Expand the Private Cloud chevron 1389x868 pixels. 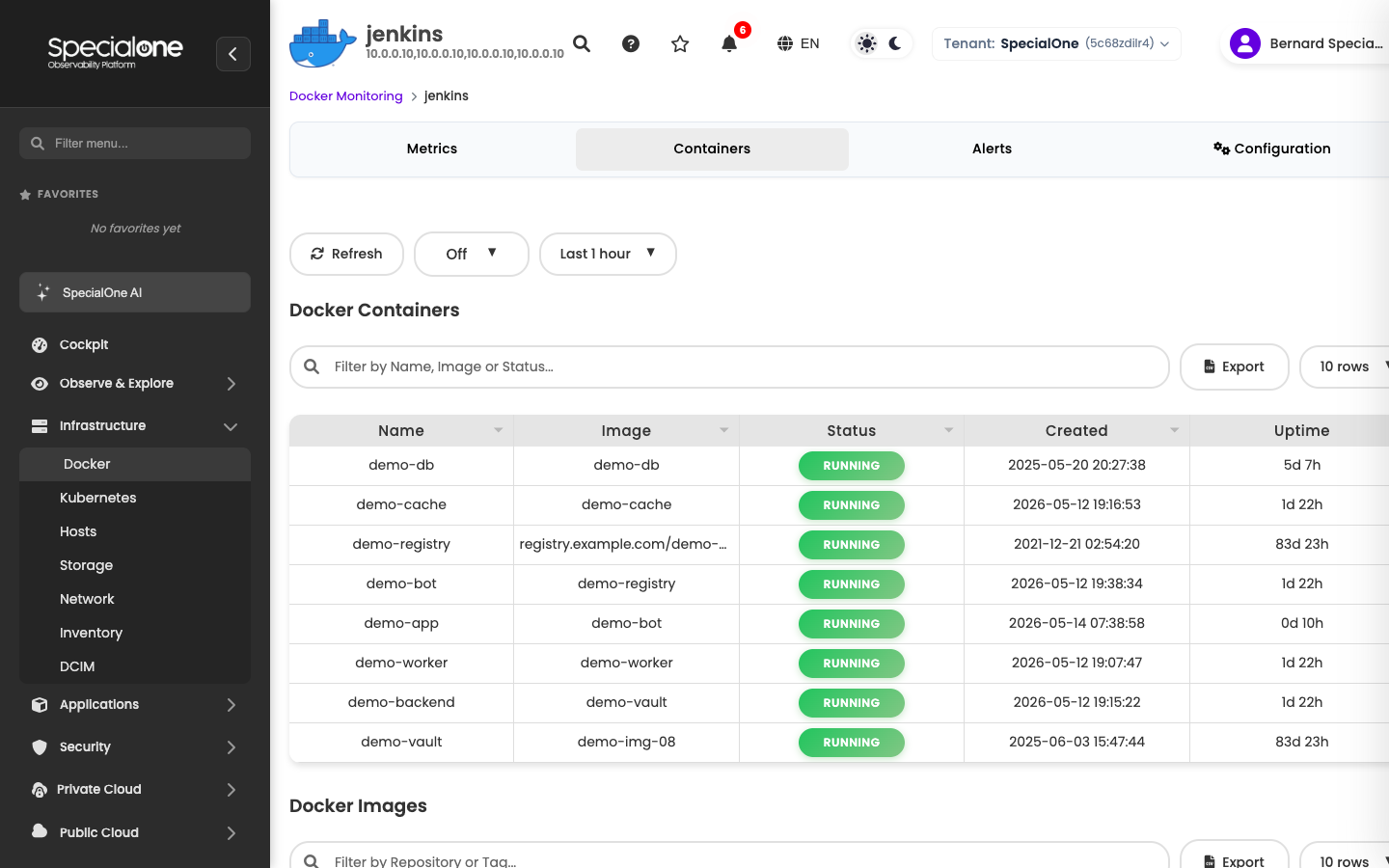[231, 790]
